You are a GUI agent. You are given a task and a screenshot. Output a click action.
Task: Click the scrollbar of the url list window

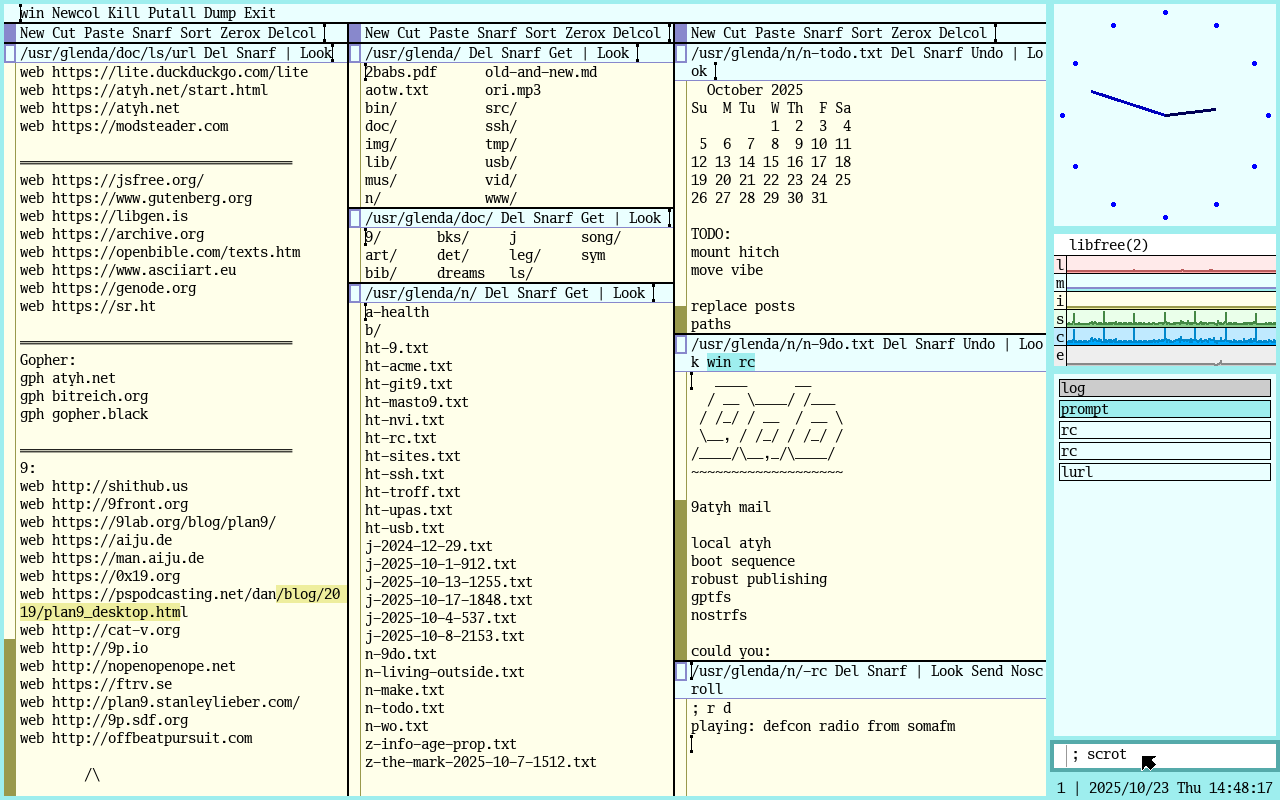[10, 400]
